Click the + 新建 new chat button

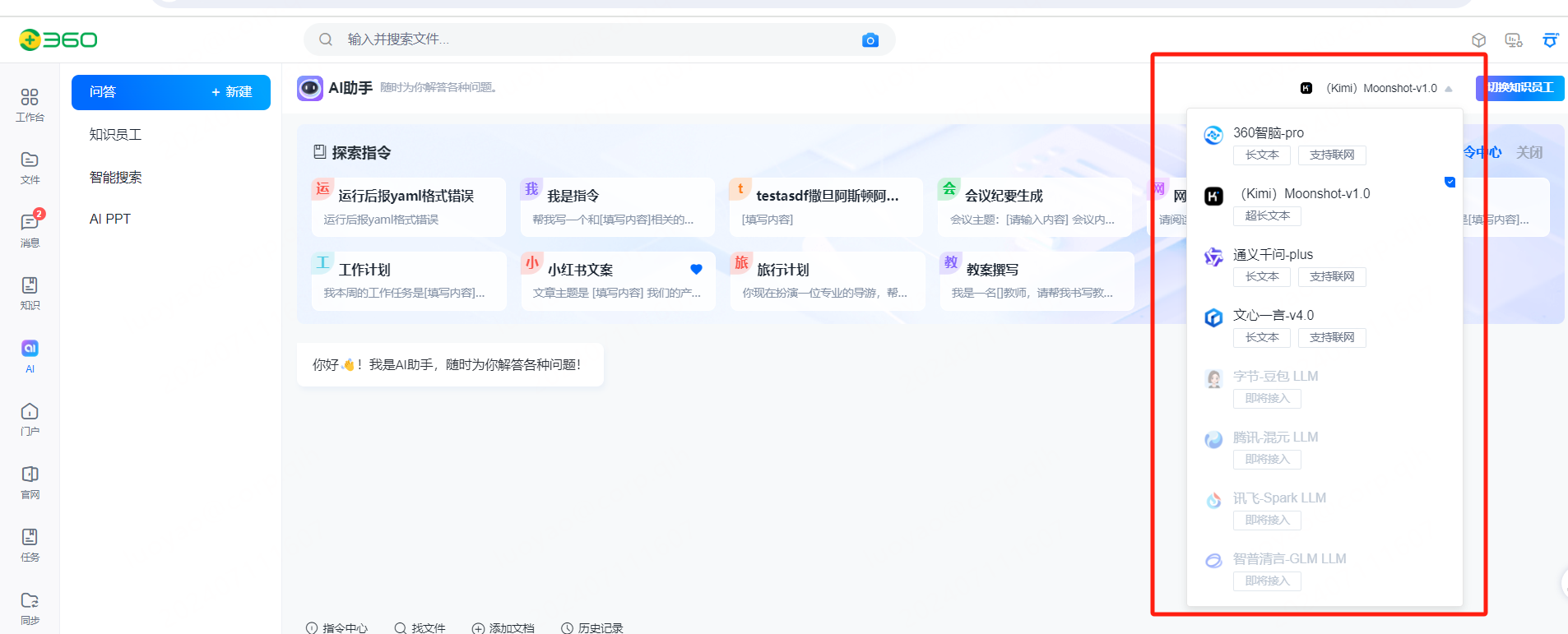(x=231, y=92)
